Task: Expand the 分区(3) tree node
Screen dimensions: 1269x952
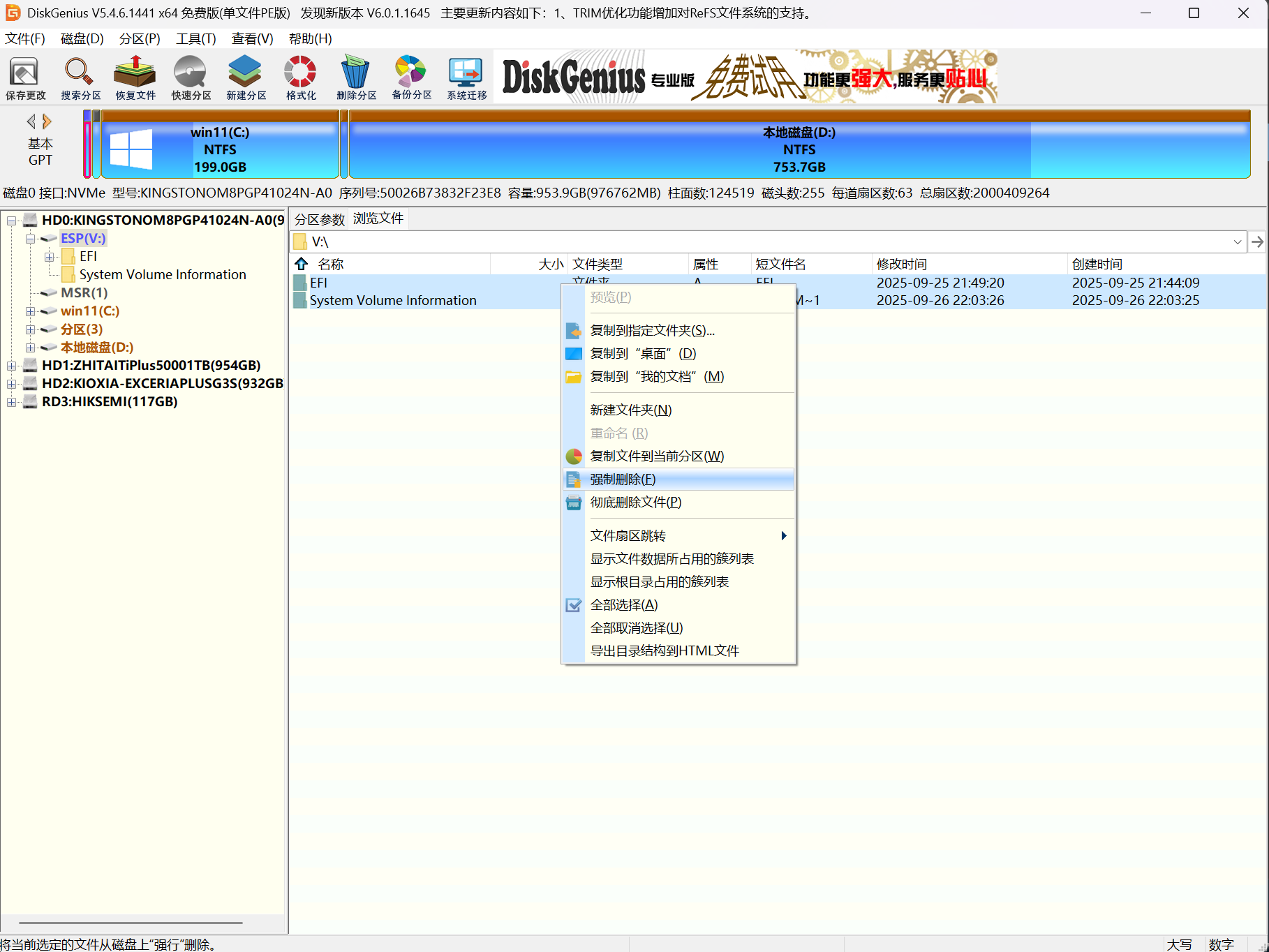Action: tap(30, 329)
